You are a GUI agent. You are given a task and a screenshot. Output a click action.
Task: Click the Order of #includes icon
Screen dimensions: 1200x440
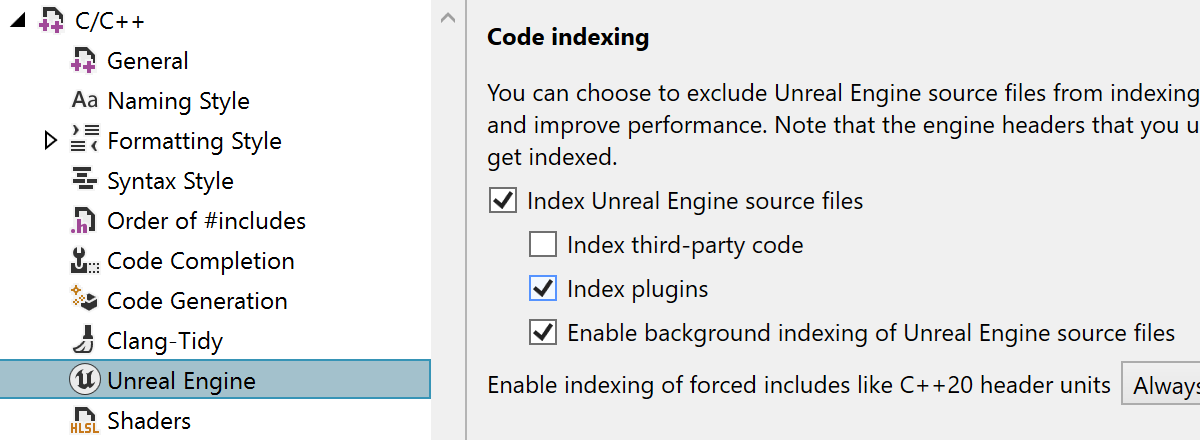[84, 221]
